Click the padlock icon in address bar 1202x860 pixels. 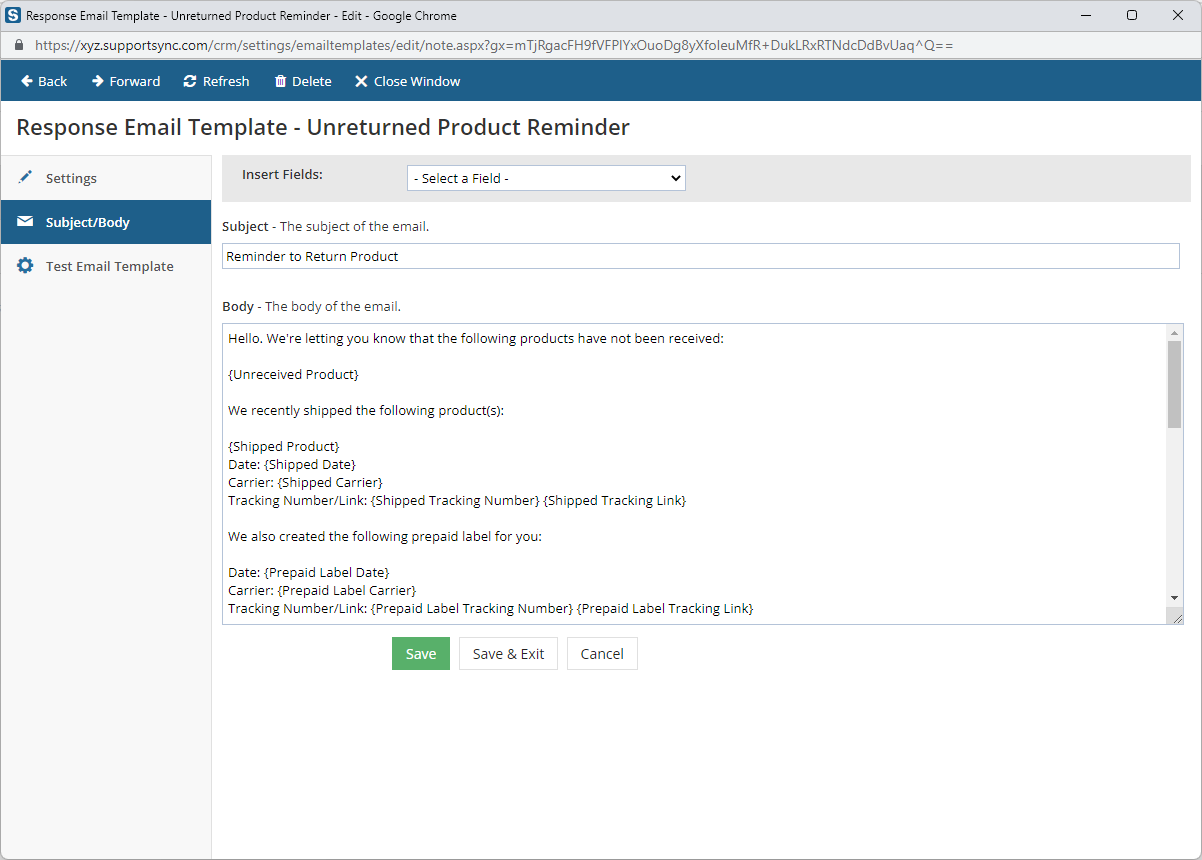[18, 45]
